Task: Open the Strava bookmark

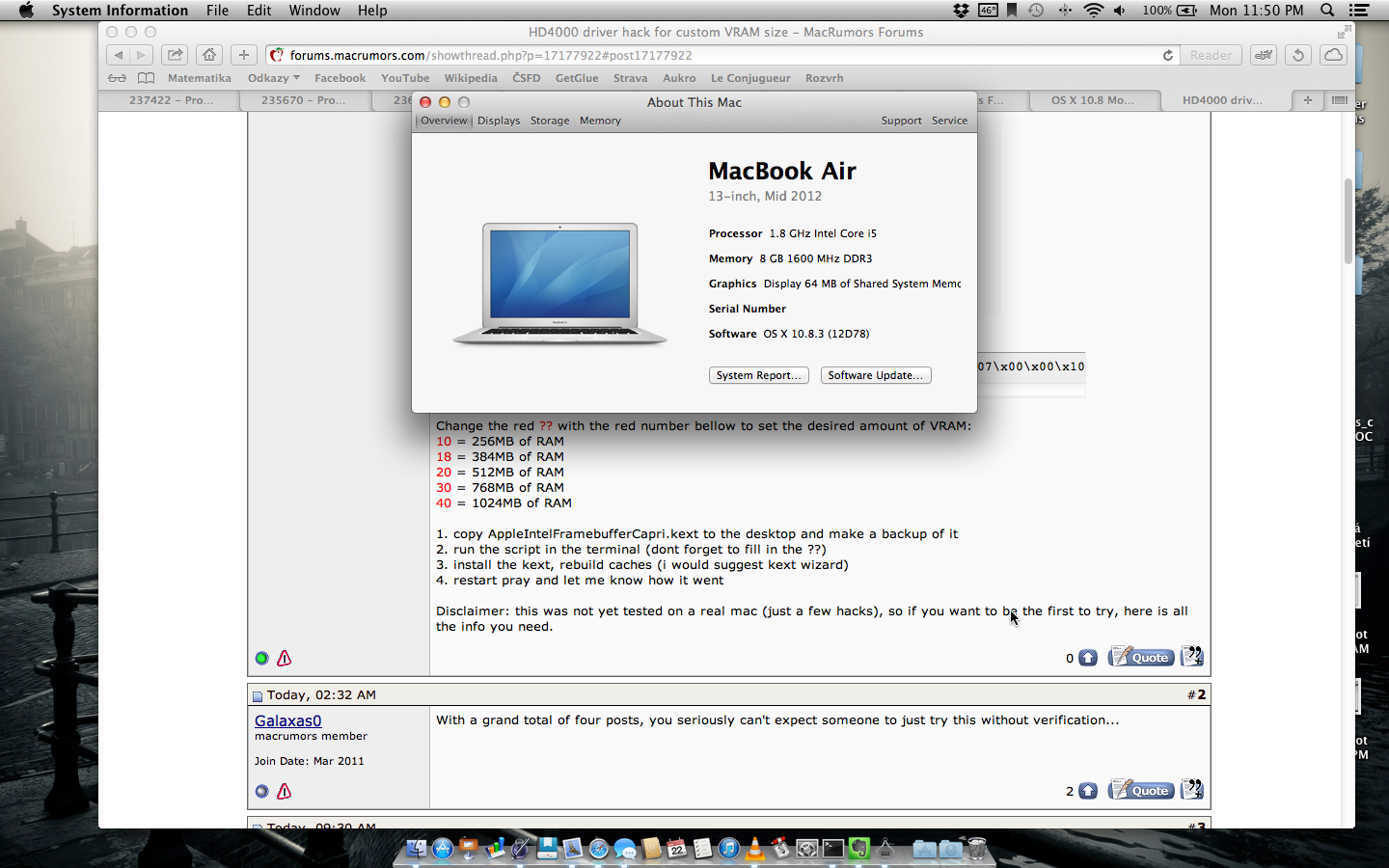Action: 630,78
